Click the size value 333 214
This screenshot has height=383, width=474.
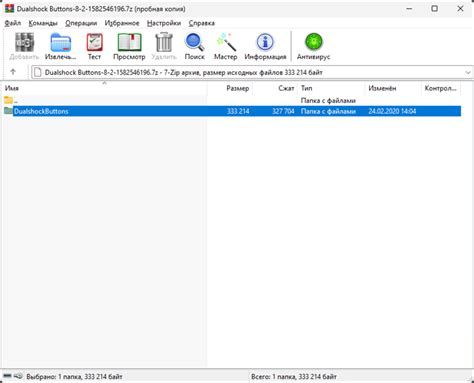[238, 111]
